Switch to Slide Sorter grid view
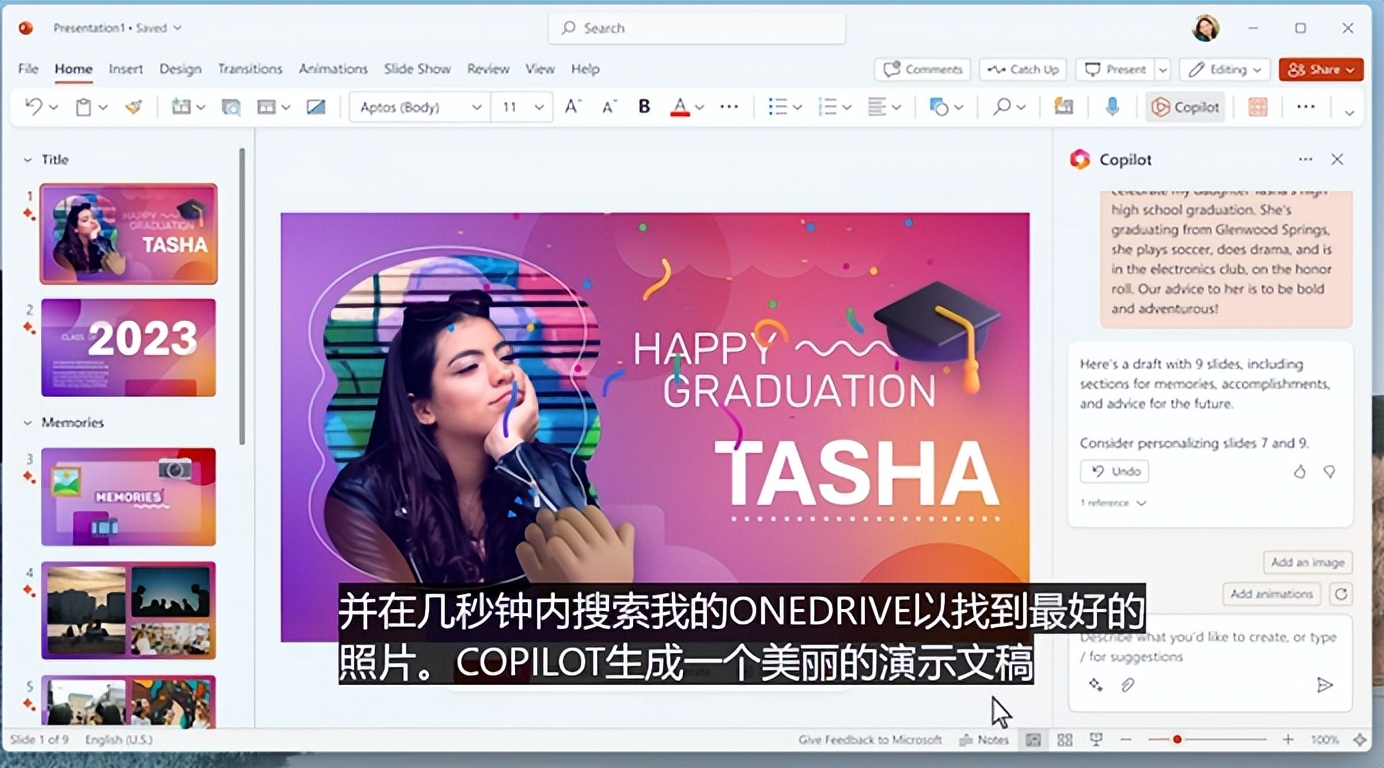This screenshot has height=768, width=1384. pyautogui.click(x=1064, y=740)
